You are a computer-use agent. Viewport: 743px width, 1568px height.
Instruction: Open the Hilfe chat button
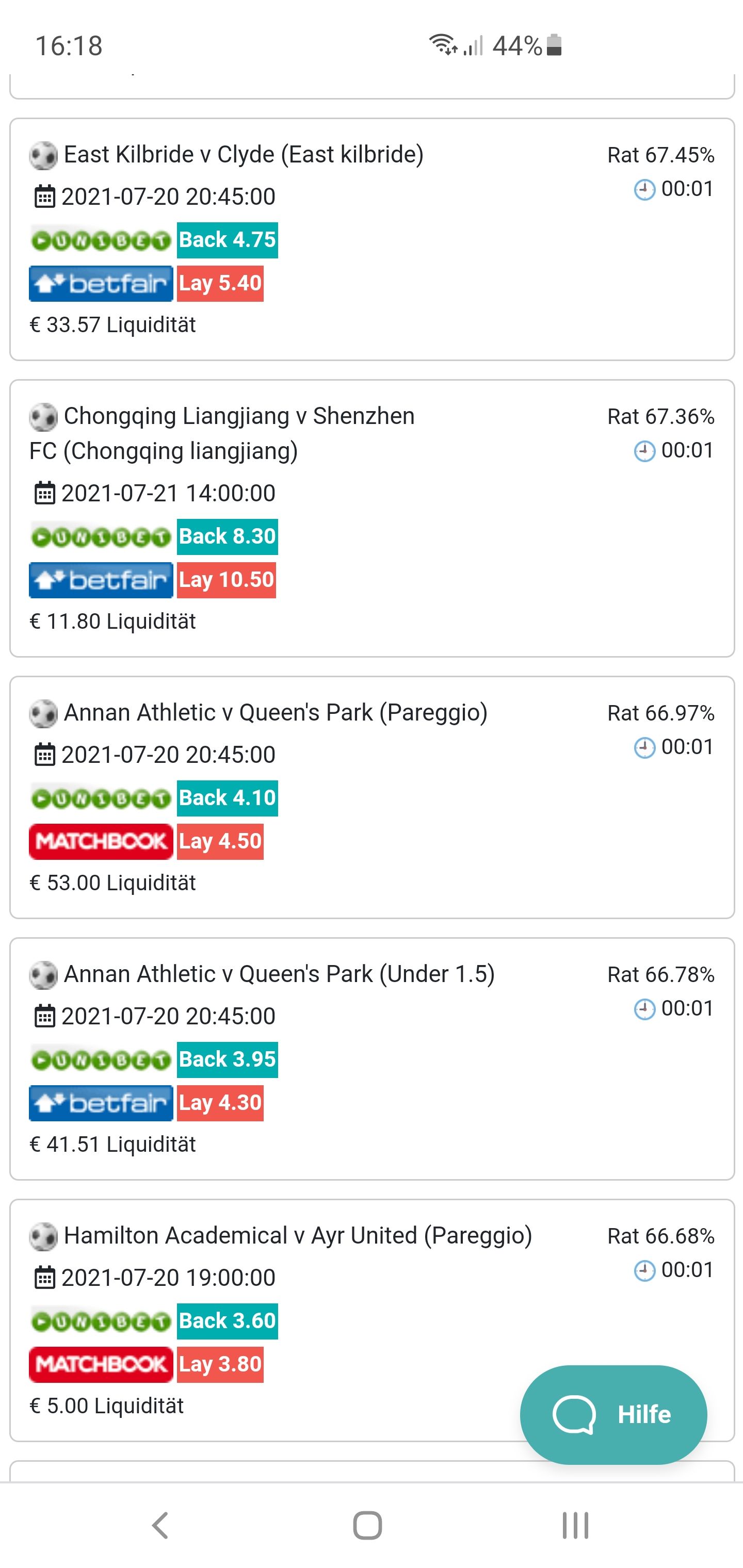coord(613,1414)
